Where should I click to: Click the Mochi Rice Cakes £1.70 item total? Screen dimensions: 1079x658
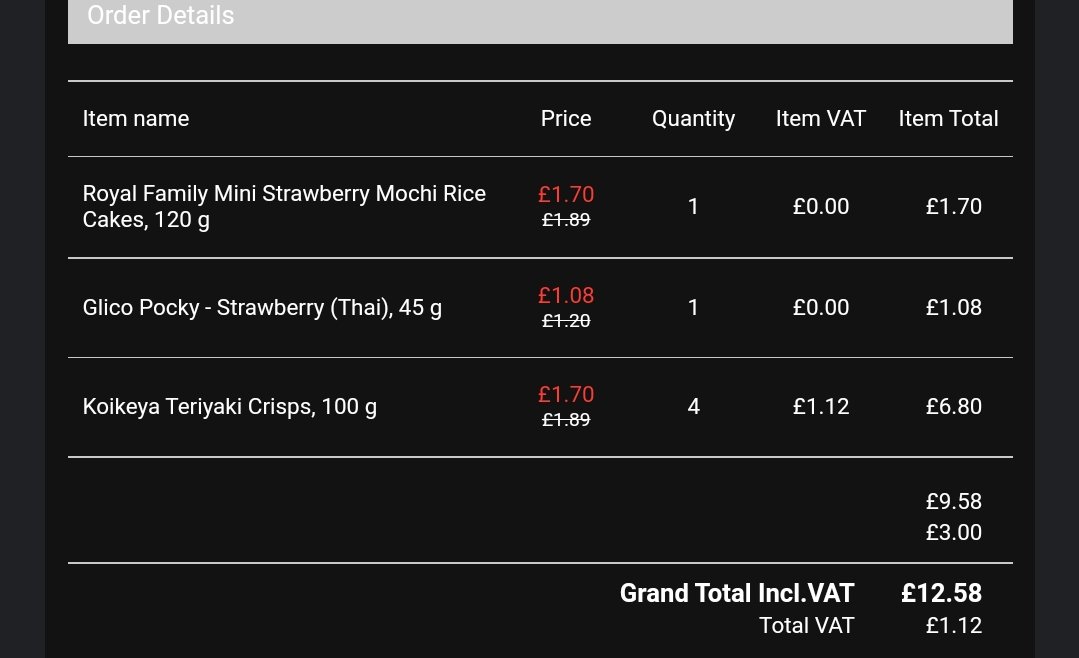point(954,207)
